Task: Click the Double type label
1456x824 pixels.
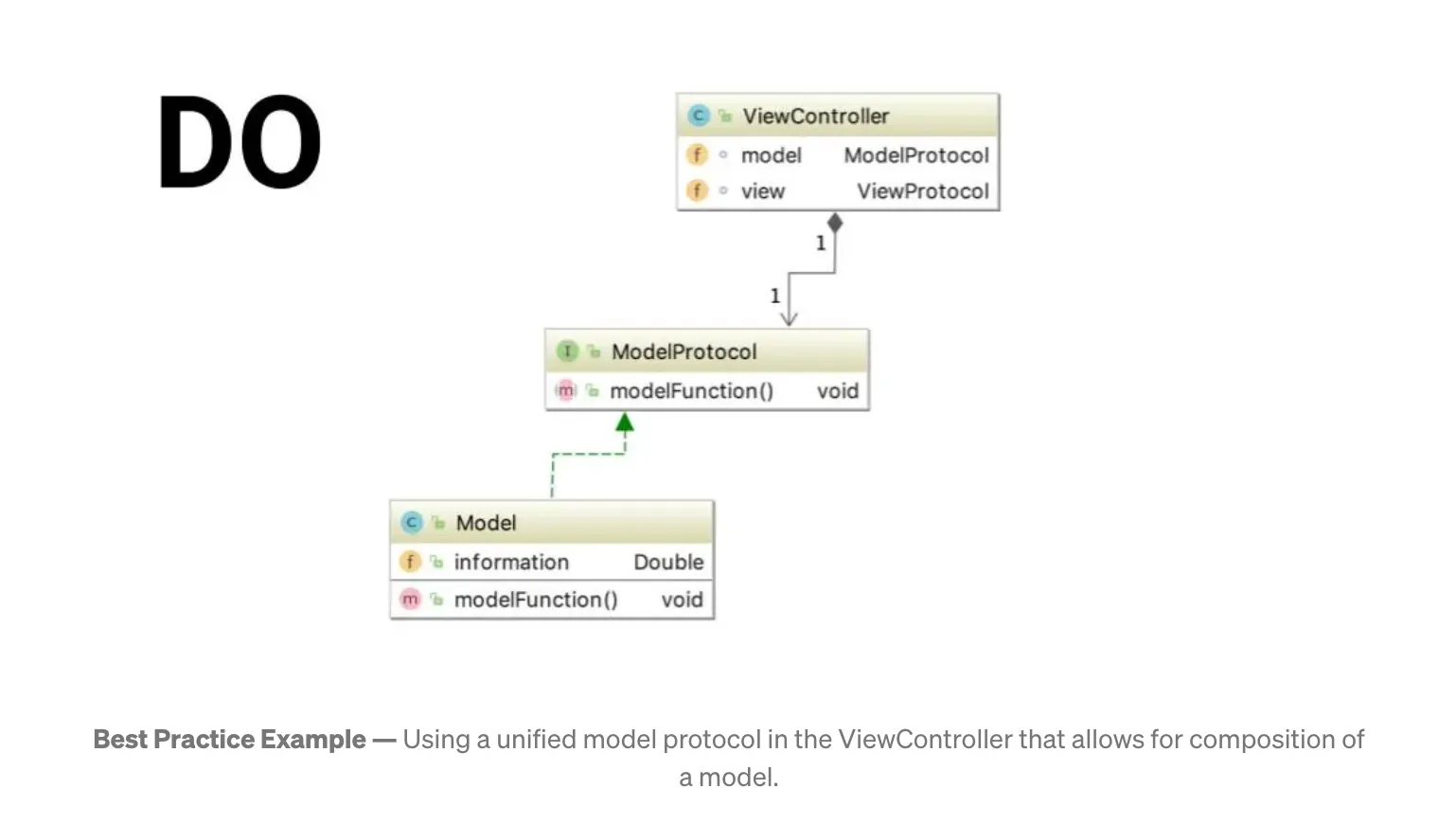Action: pyautogui.click(x=667, y=563)
